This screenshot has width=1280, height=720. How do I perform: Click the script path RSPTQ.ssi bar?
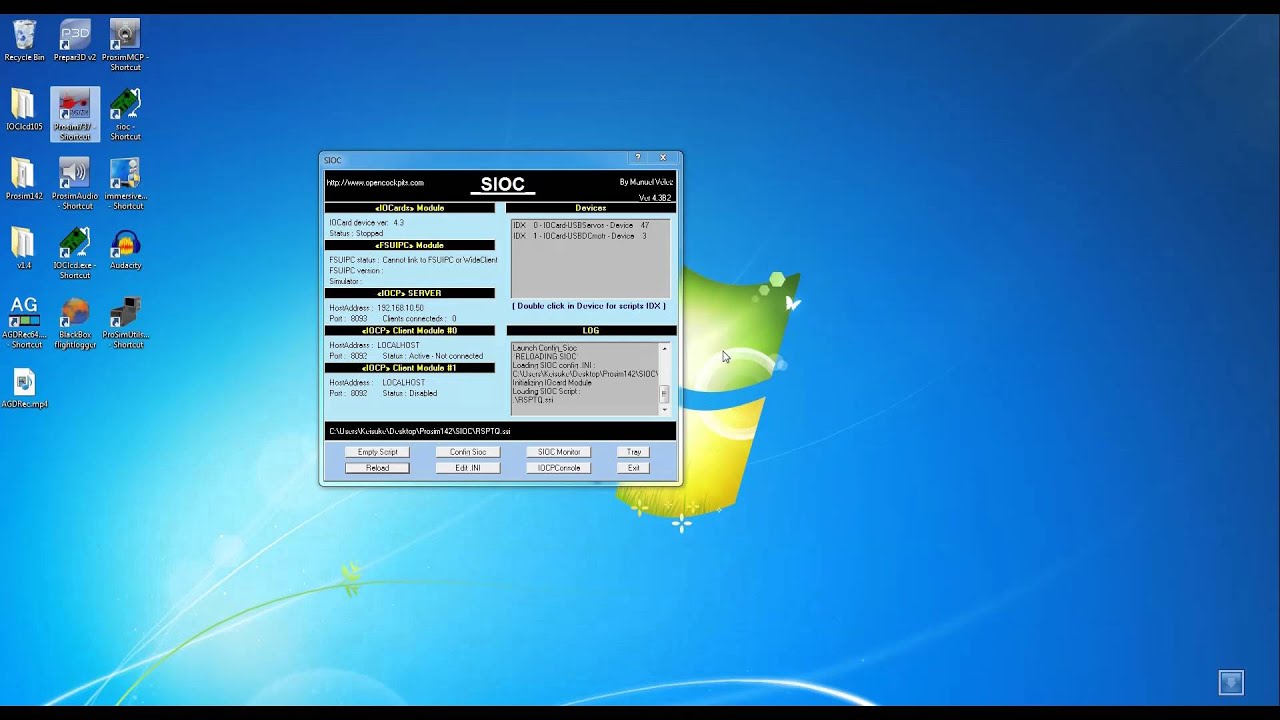pos(500,431)
